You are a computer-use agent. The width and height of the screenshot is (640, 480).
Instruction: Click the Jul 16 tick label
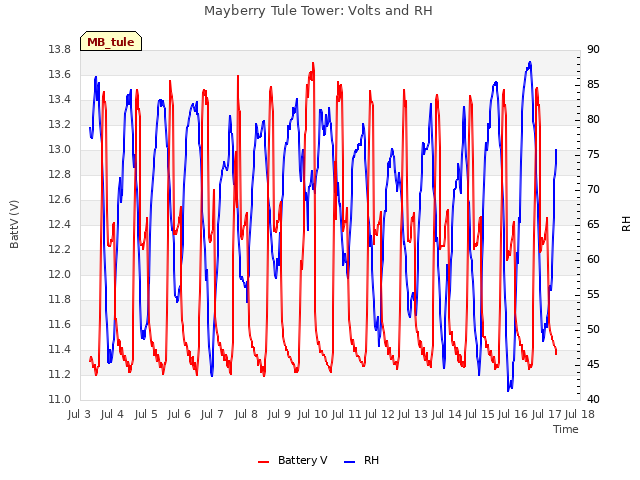(x=513, y=414)
